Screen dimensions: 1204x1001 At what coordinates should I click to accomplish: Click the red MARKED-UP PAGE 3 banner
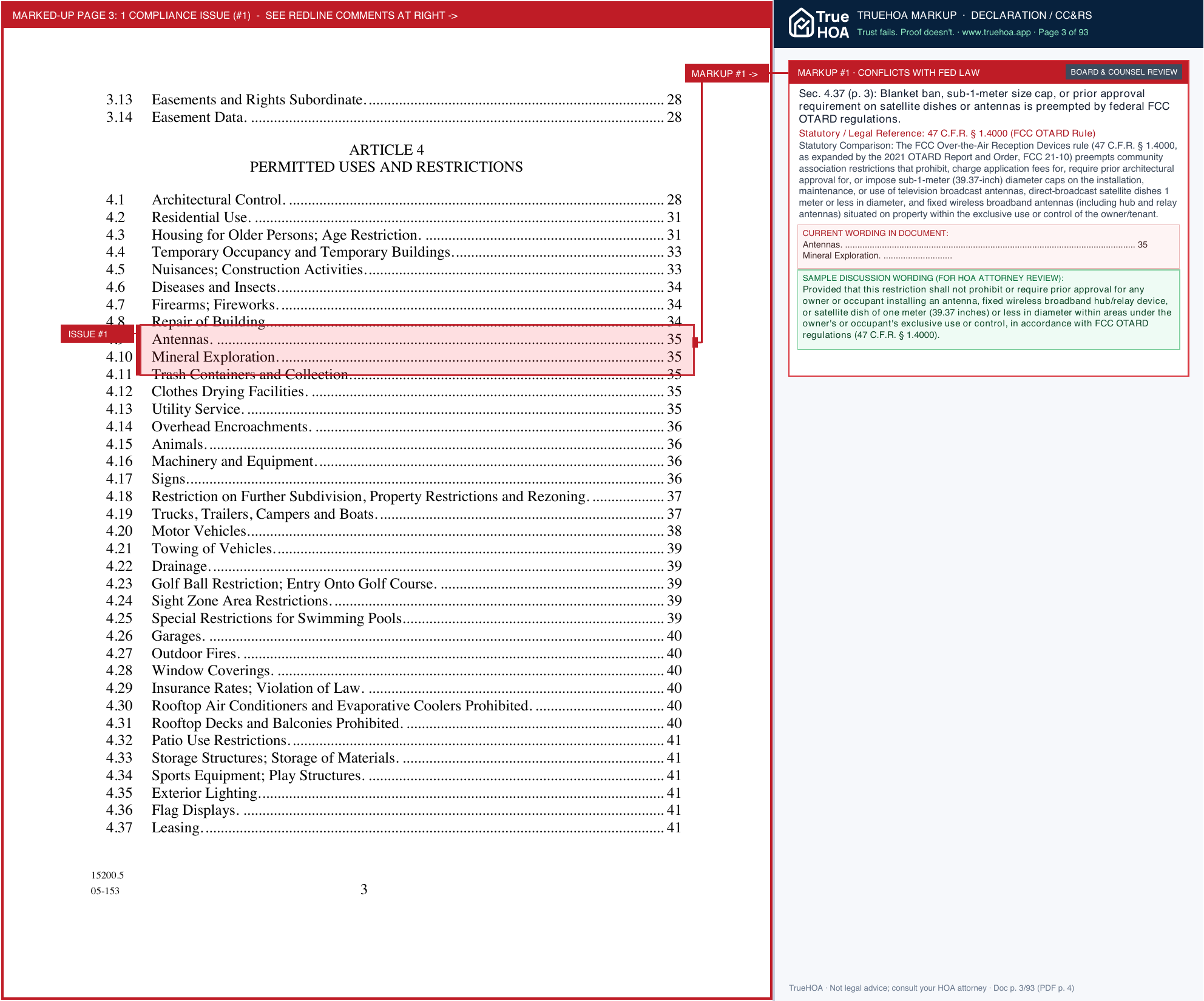coord(387,15)
